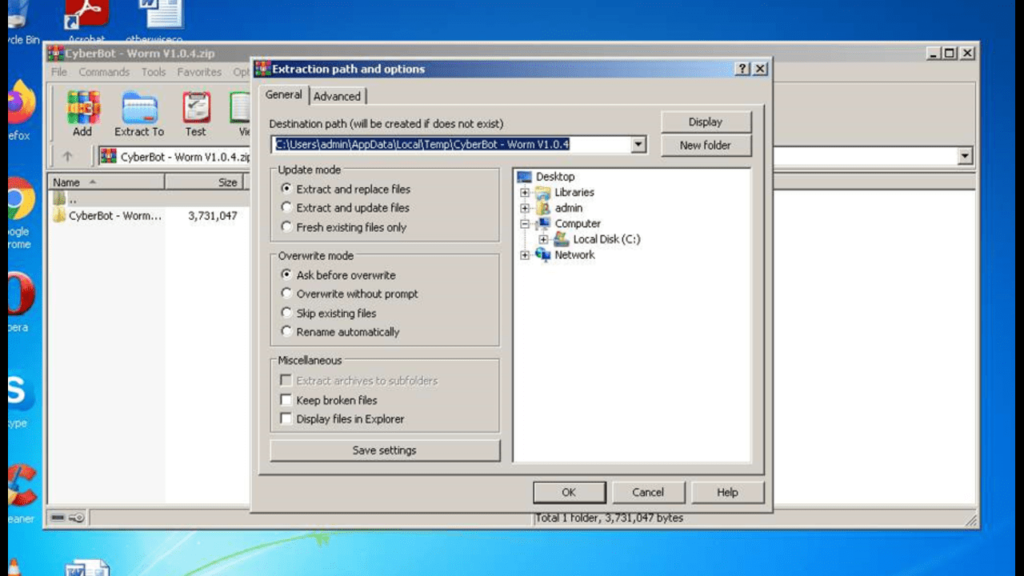Viewport: 1024px width, 576px height.
Task: Click the parent folder '..' icon in file list
Action: (x=59, y=198)
